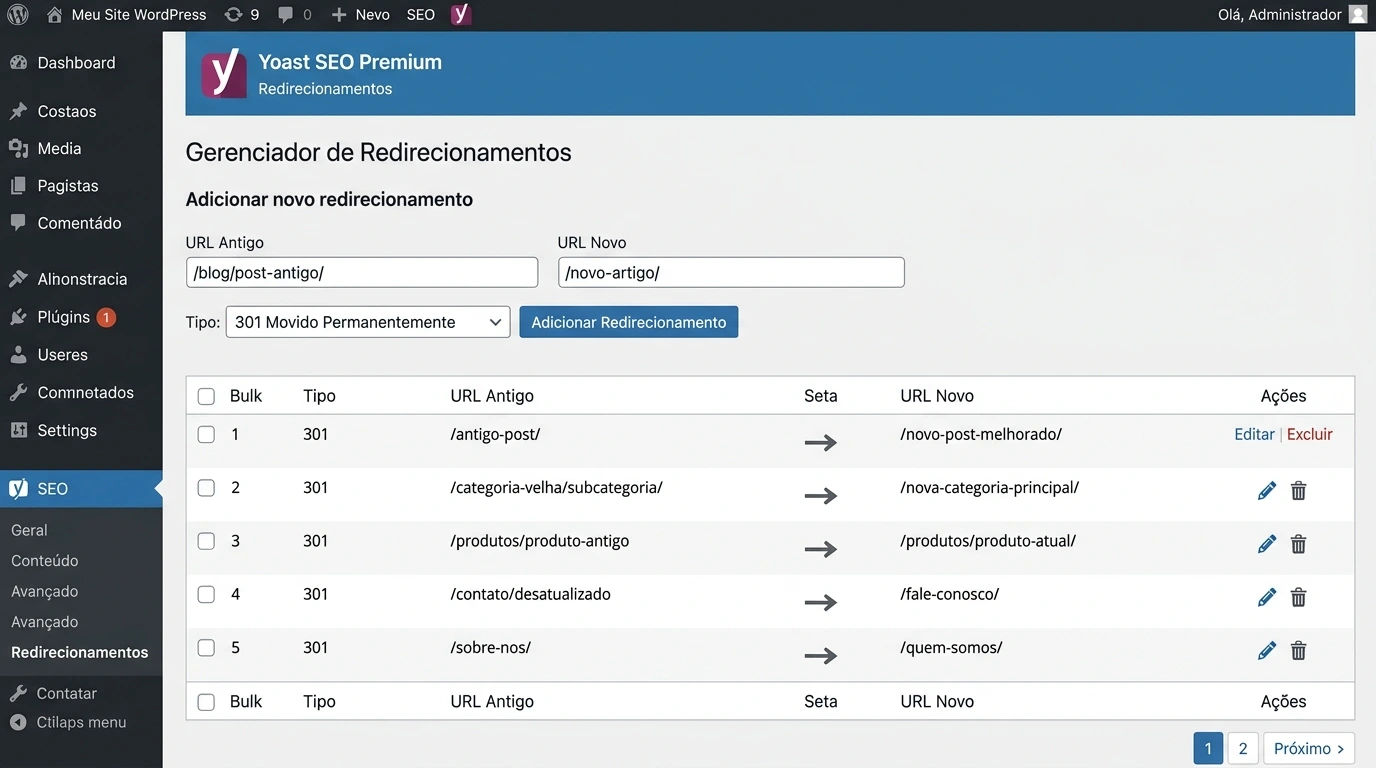The image size is (1376, 768).
Task: Click the Contatar wrench icon
Action: click(18, 693)
